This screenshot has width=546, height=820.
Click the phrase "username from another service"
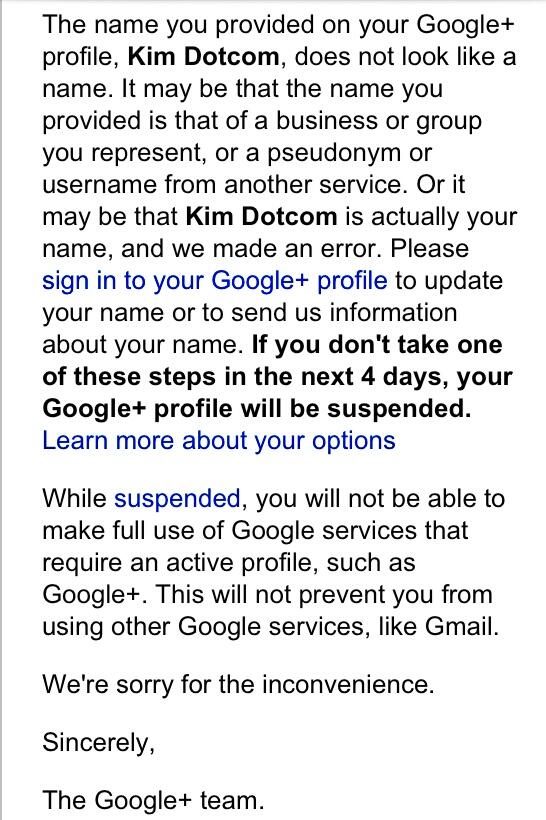coord(223,185)
